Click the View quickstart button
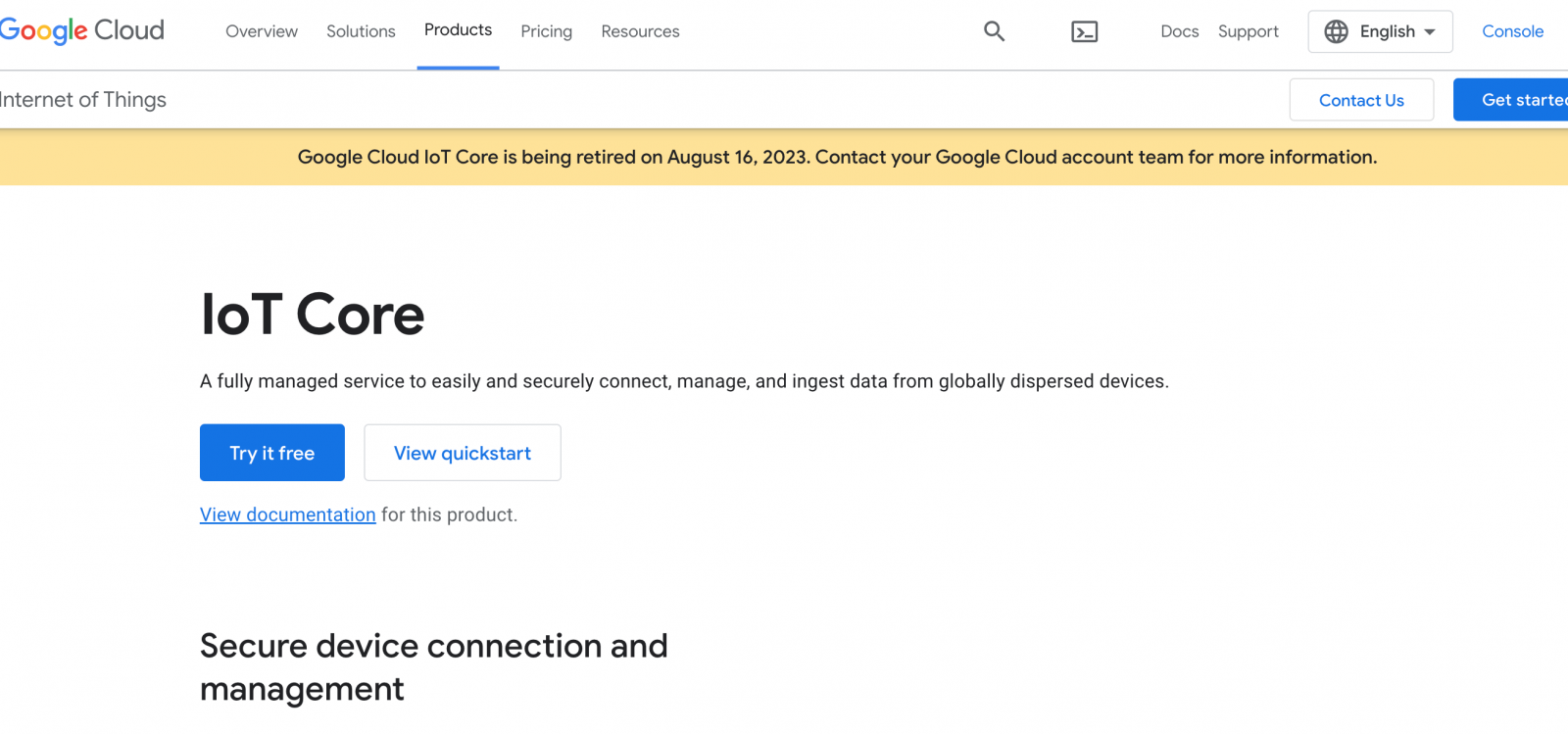 [463, 453]
